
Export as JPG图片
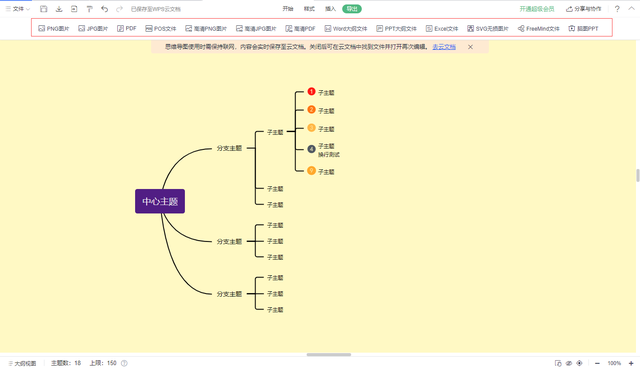click(93, 29)
